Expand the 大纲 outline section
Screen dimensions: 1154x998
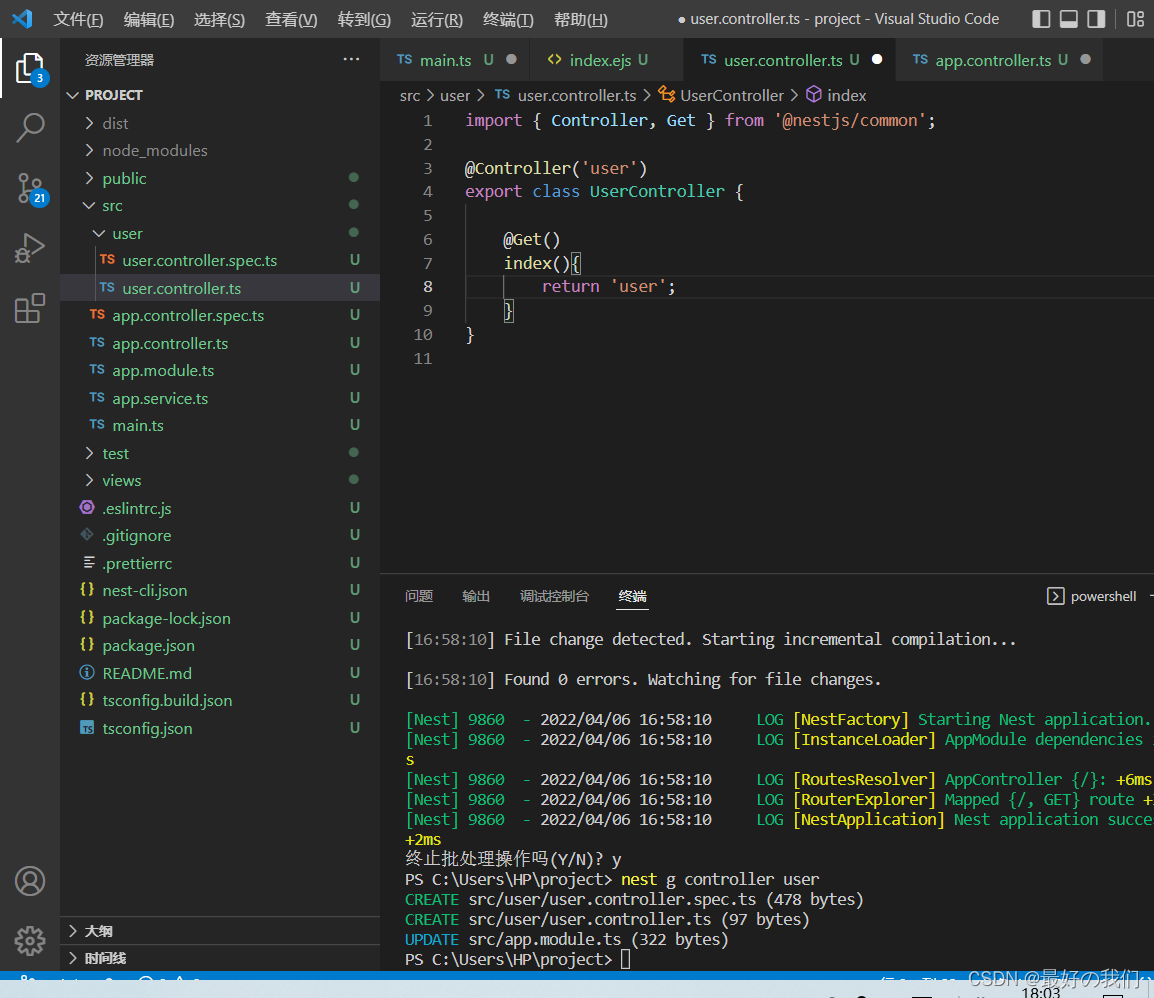98,931
